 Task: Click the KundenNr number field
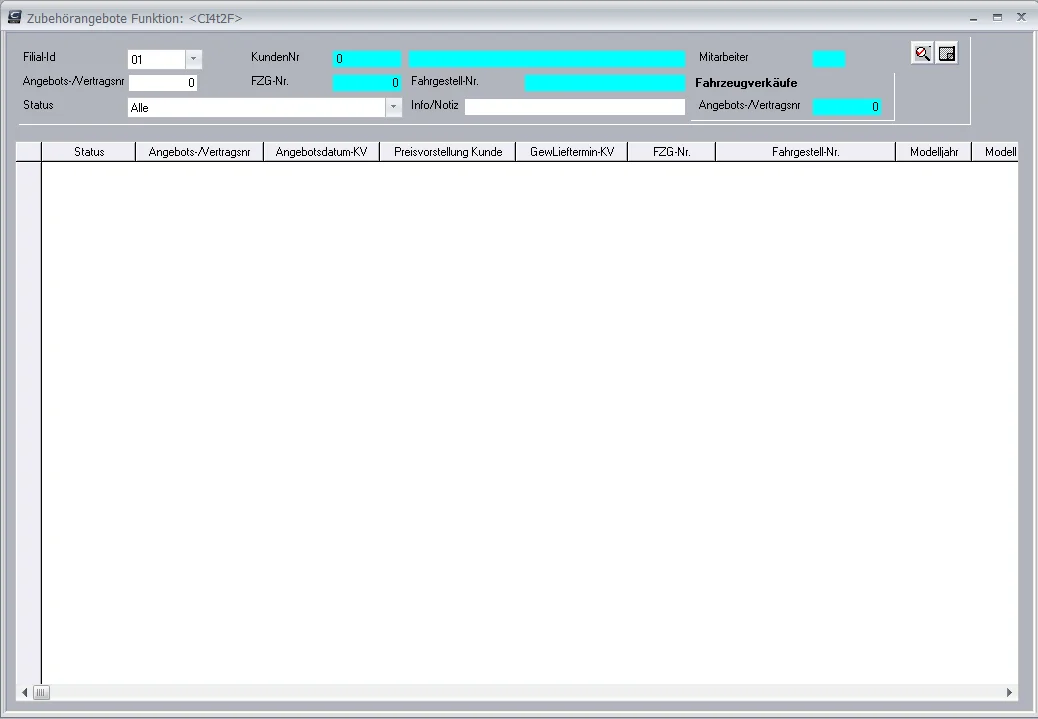click(367, 58)
